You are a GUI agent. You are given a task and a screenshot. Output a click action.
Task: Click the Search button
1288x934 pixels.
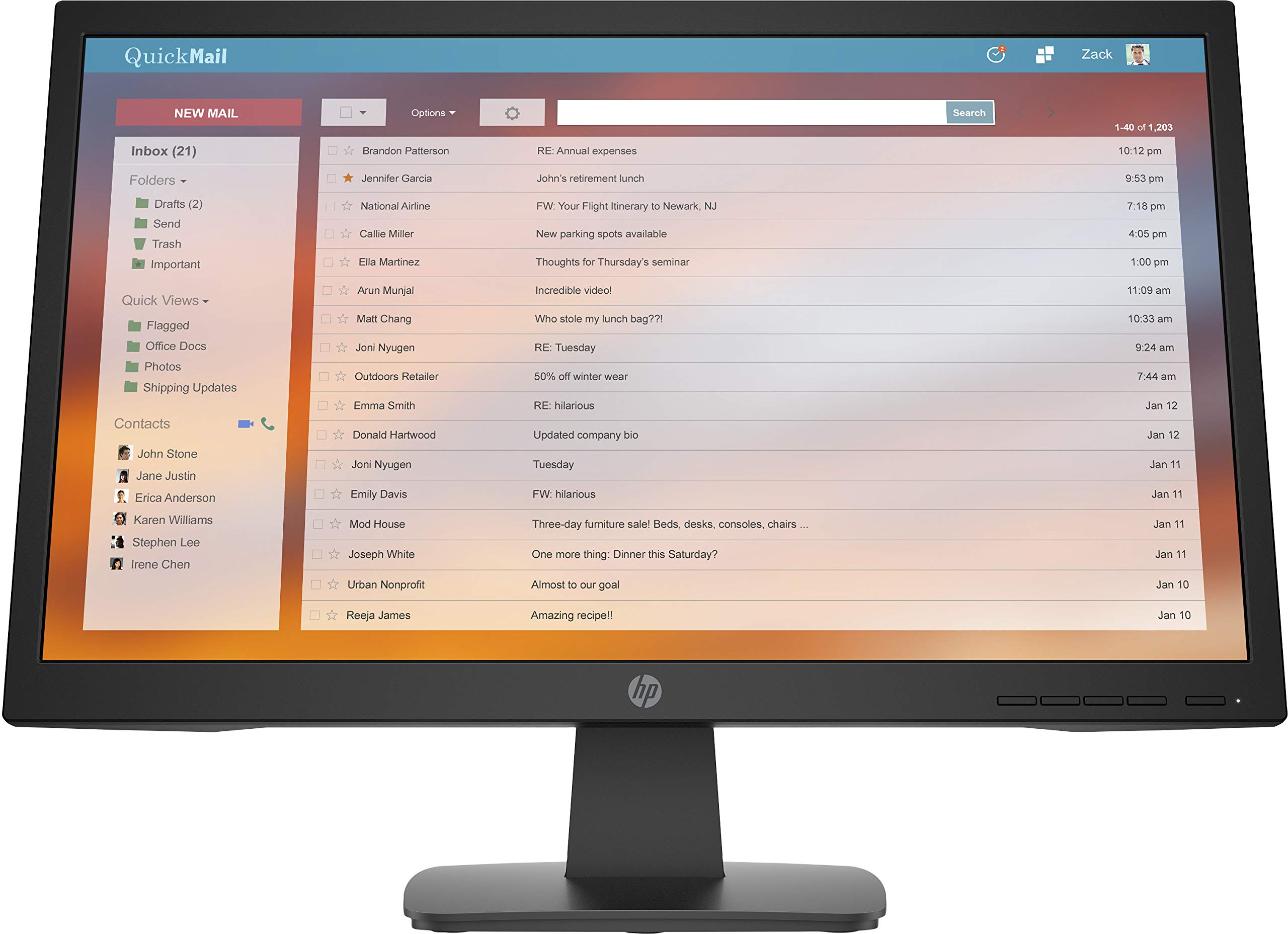967,112
